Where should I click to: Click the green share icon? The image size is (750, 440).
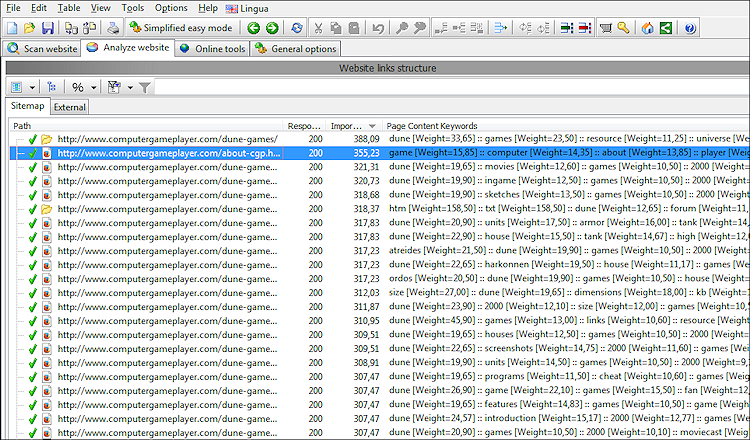(665, 28)
